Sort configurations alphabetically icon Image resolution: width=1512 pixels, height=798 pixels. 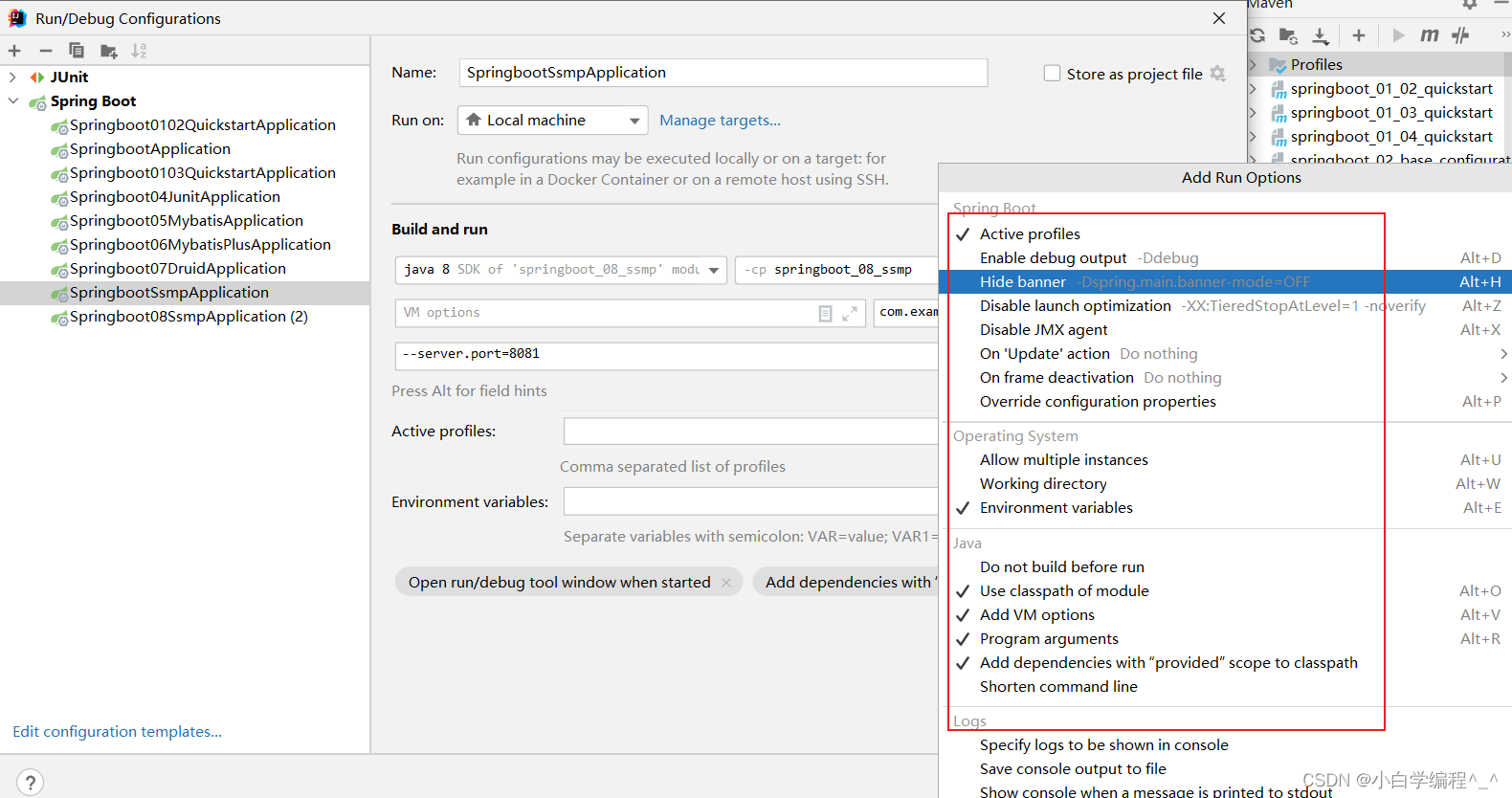[x=140, y=51]
